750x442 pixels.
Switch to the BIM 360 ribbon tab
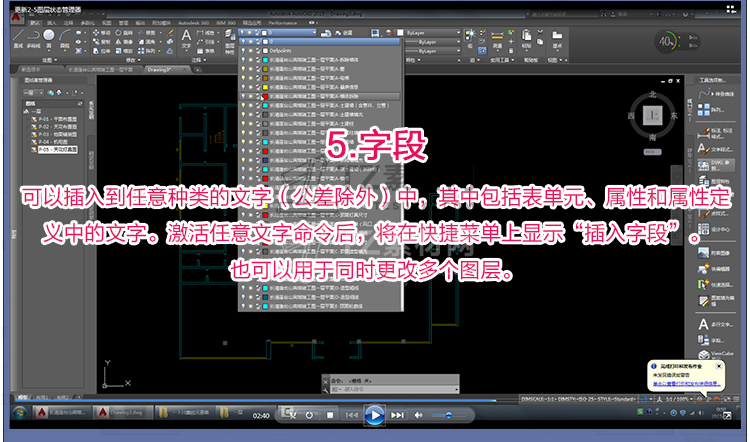[x=226, y=22]
